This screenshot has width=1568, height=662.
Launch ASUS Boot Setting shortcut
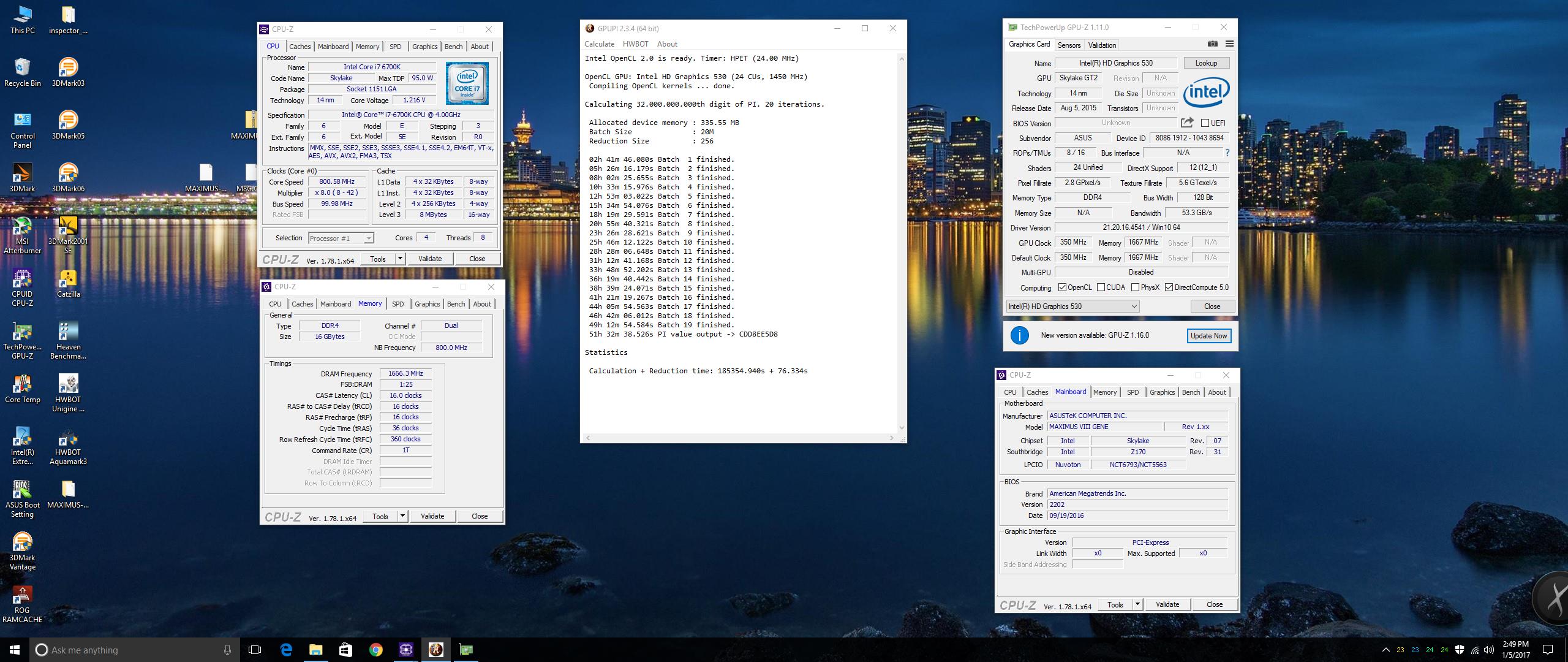pyautogui.click(x=23, y=499)
